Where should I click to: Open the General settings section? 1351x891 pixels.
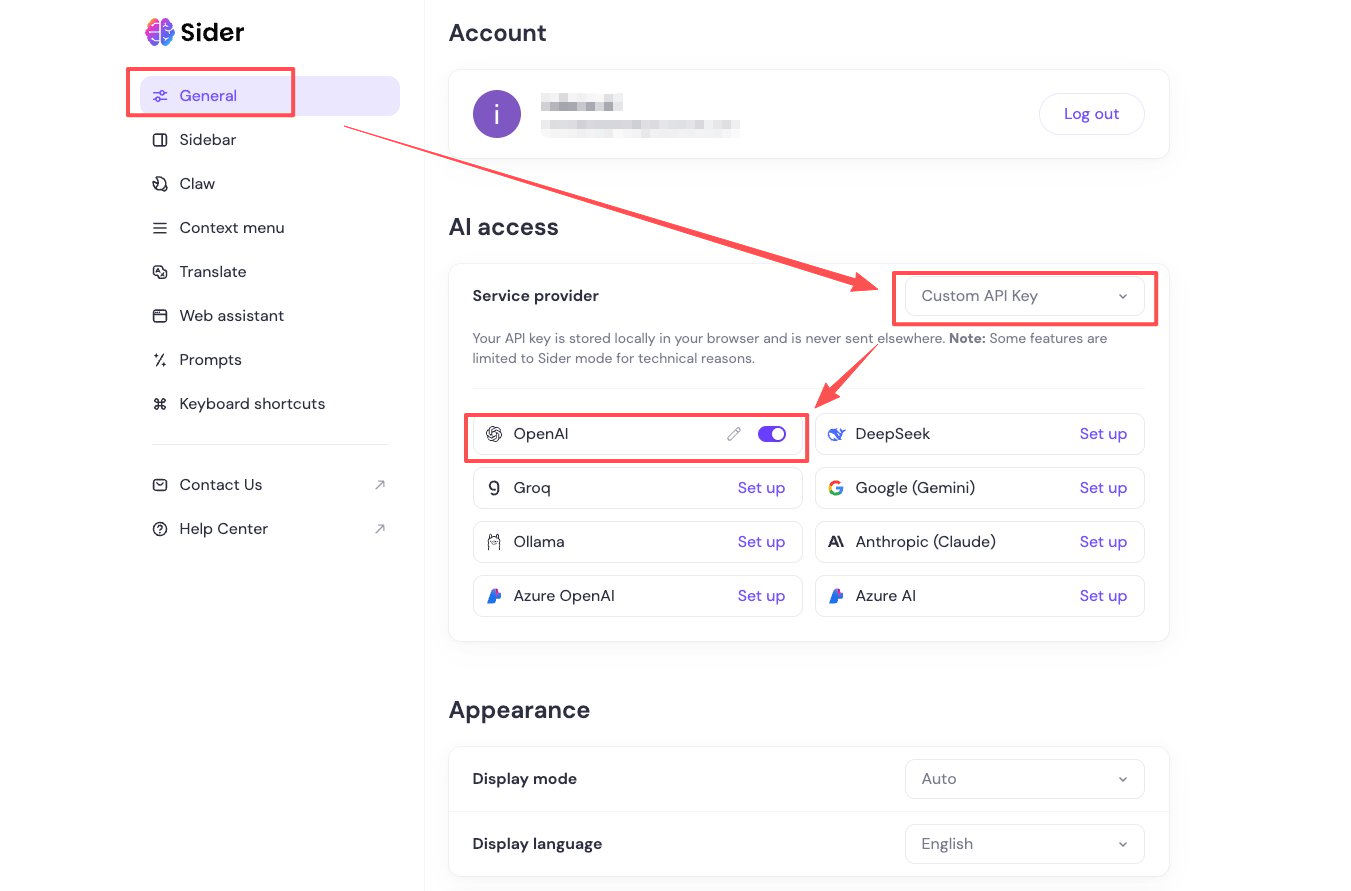(270, 96)
